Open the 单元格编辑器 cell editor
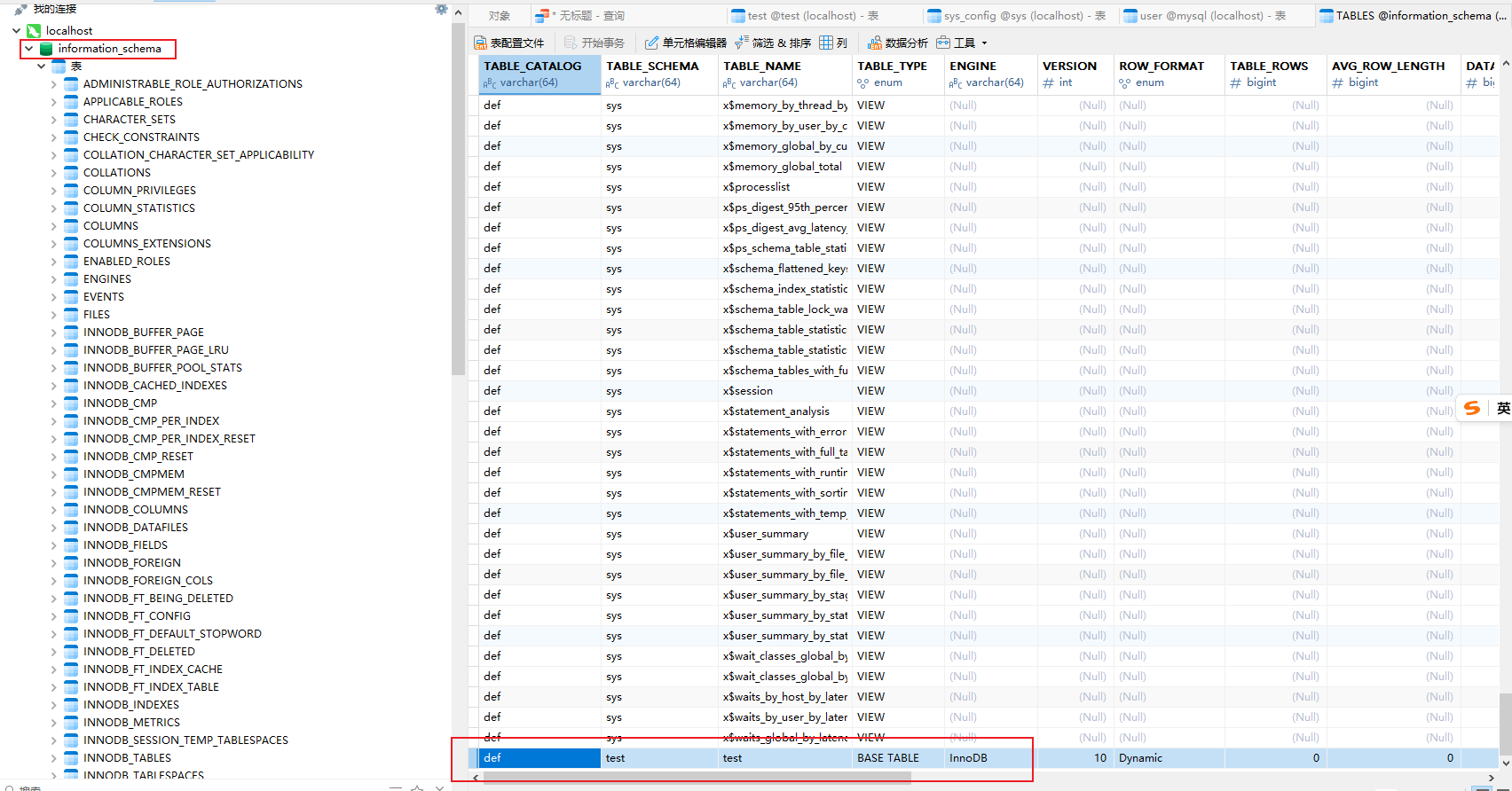 [685, 43]
